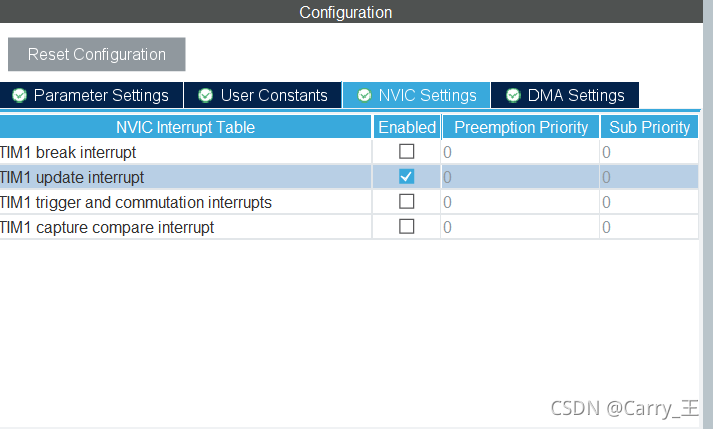Select the TIM1 update interrupt row
The width and height of the screenshot is (714, 429).
(x=349, y=177)
